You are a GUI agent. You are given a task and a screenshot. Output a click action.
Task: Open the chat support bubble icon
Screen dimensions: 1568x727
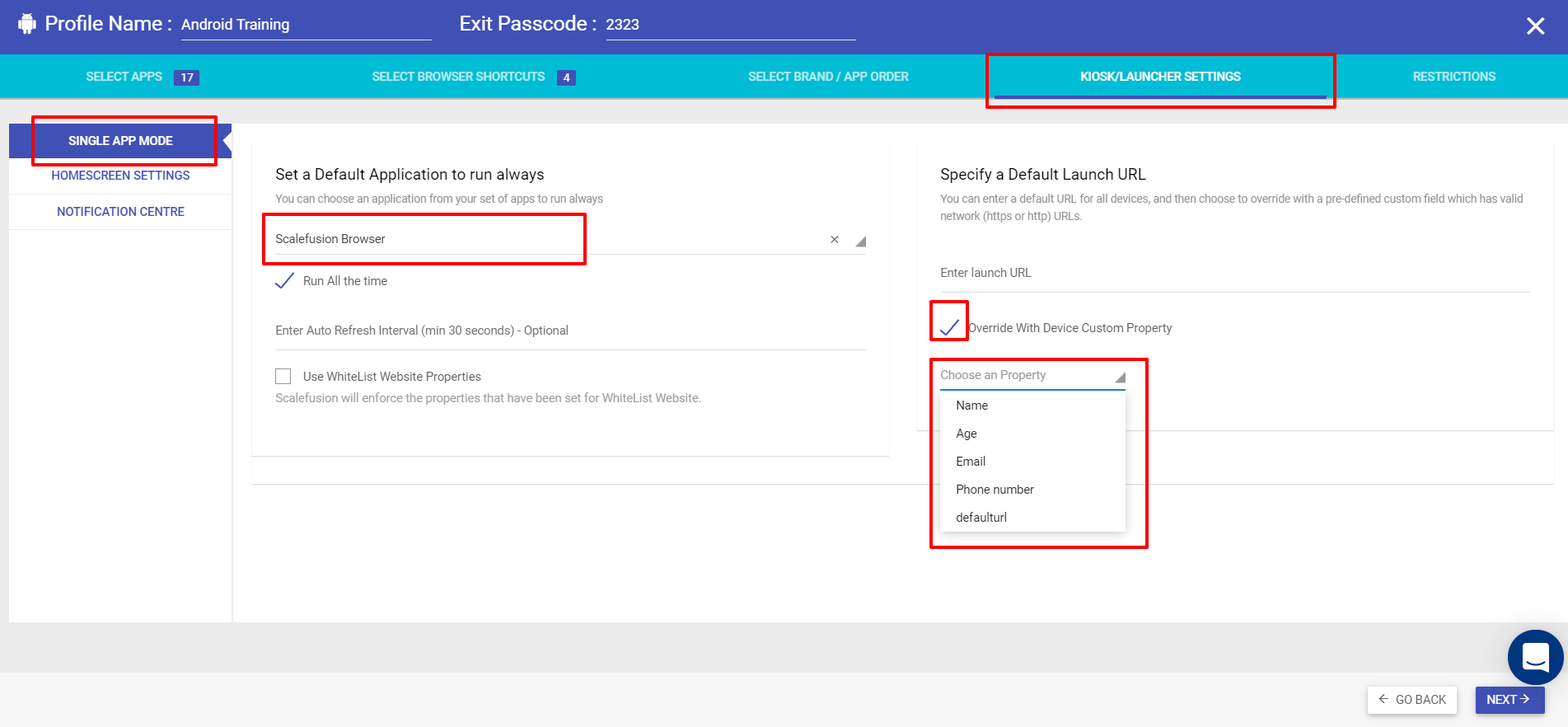tap(1535, 657)
